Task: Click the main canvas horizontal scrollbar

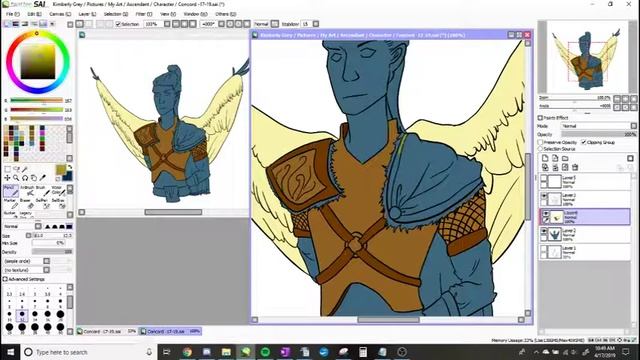Action: coord(388,320)
